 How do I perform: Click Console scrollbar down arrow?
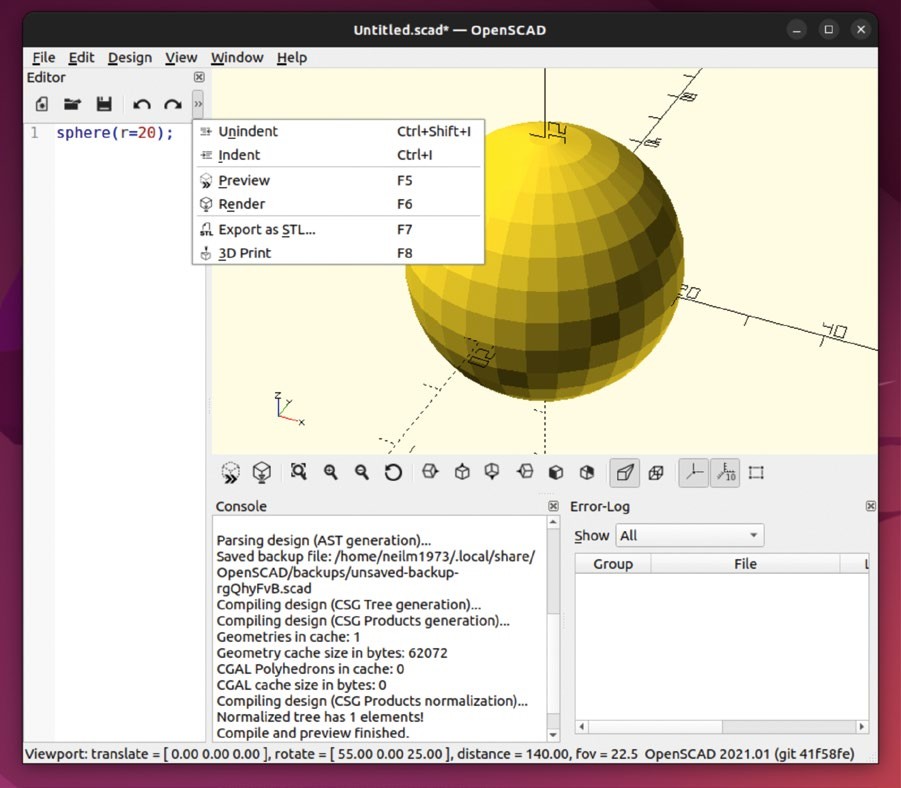pyautogui.click(x=553, y=735)
